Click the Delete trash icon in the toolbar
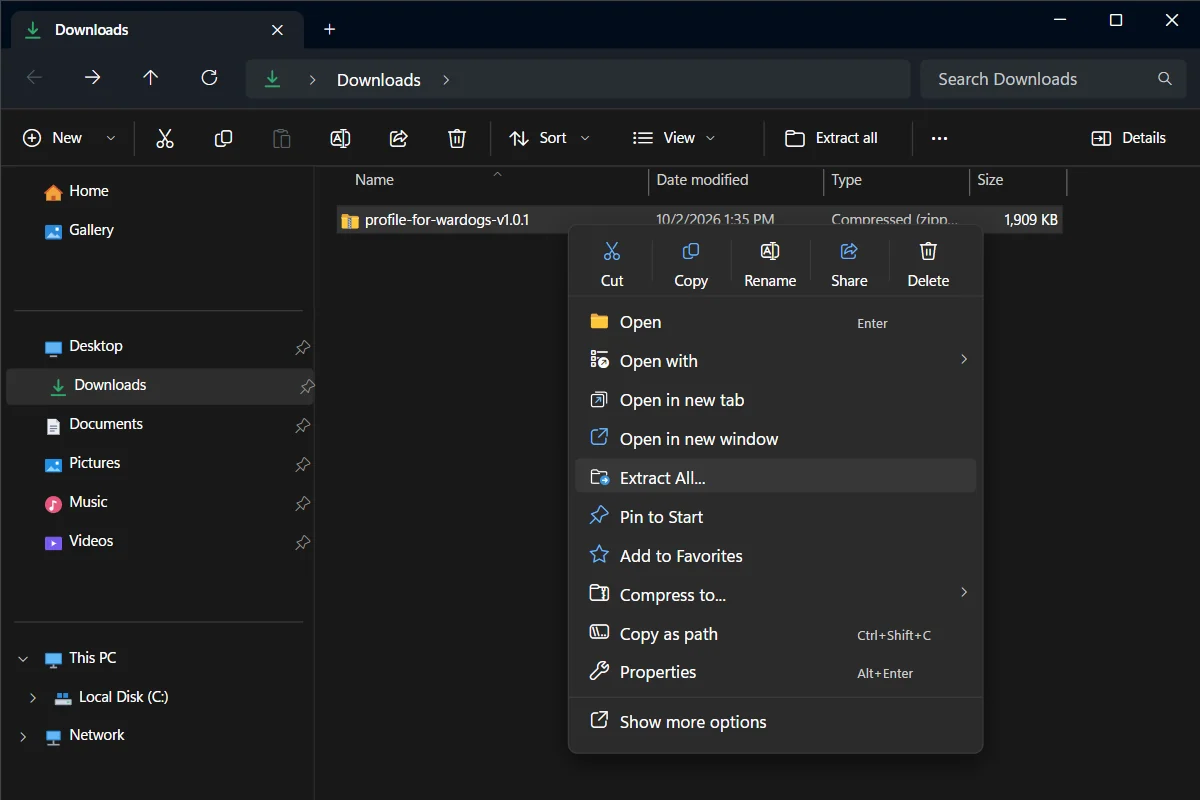1200x800 pixels. 457,138
